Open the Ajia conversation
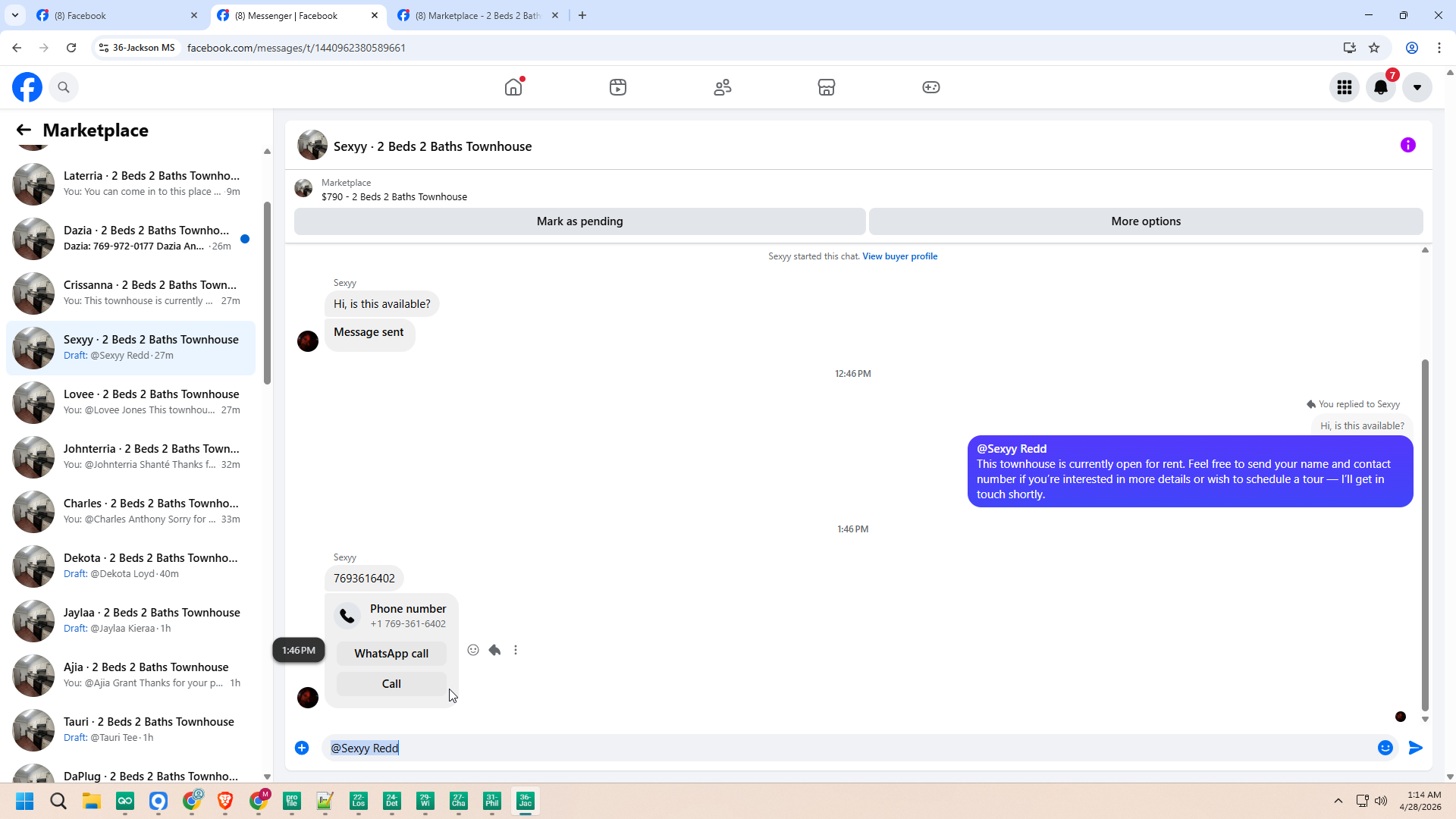Viewport: 1456px width, 819px height. point(130,675)
